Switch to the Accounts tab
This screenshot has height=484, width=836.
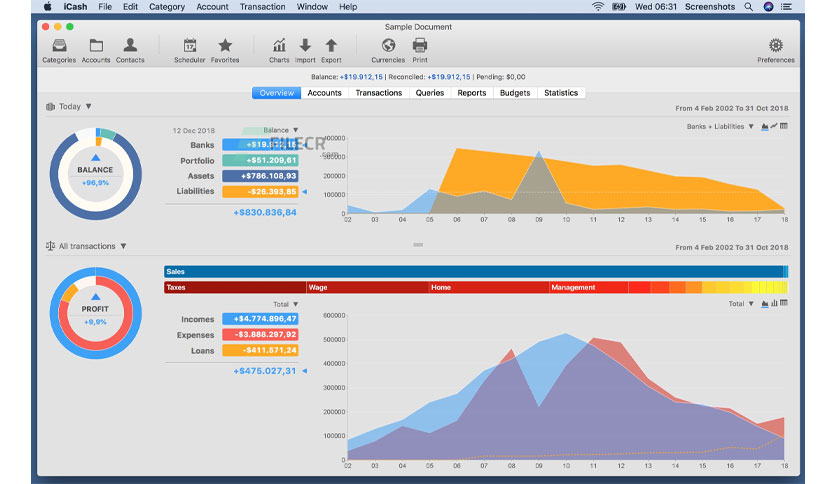[324, 93]
